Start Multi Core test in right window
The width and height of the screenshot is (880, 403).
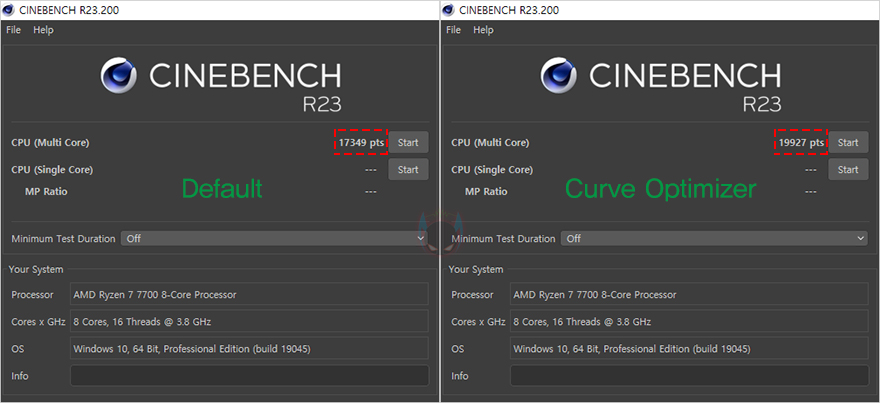[x=848, y=143]
